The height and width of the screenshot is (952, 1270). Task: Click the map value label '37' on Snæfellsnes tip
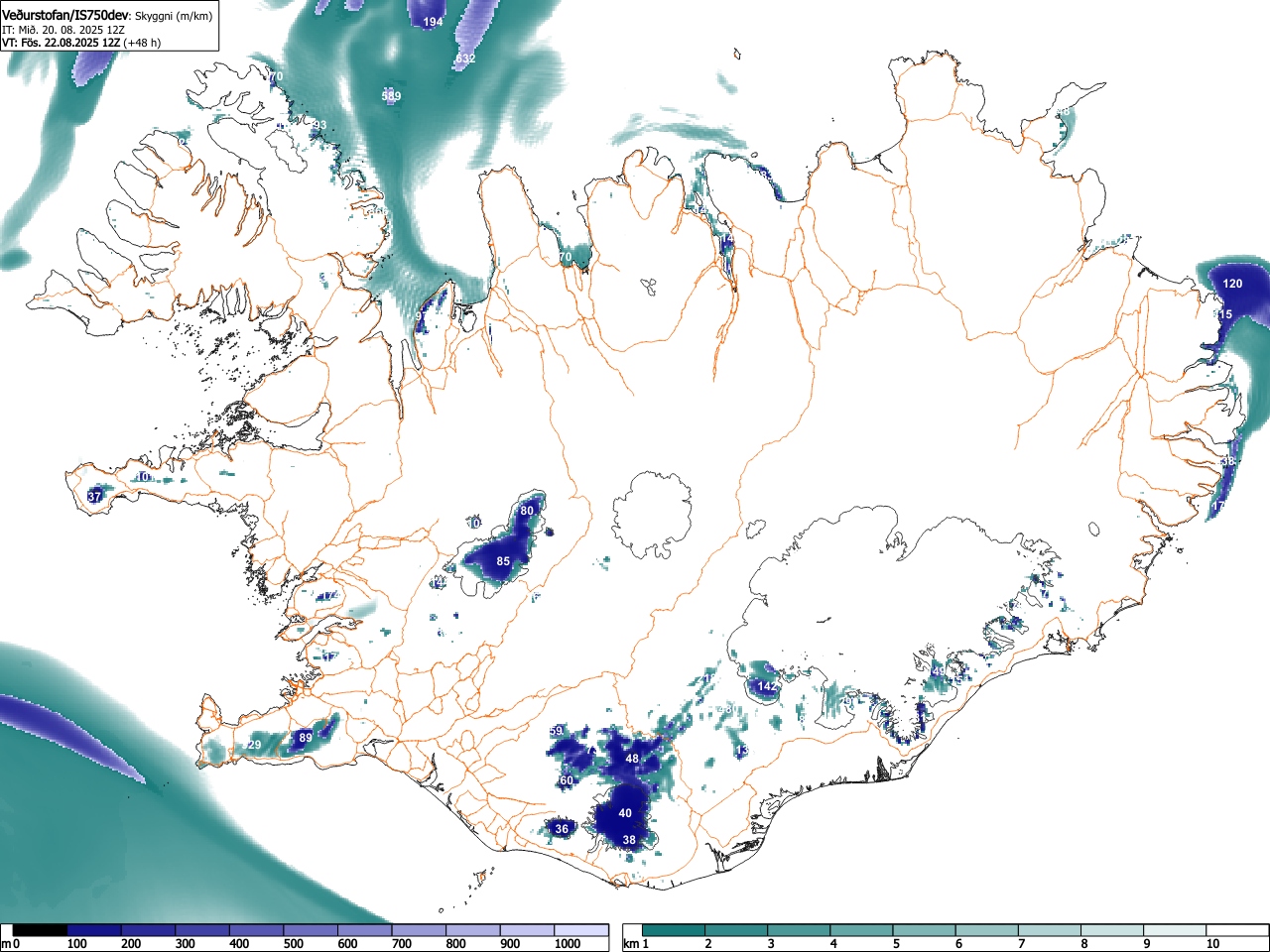(95, 496)
